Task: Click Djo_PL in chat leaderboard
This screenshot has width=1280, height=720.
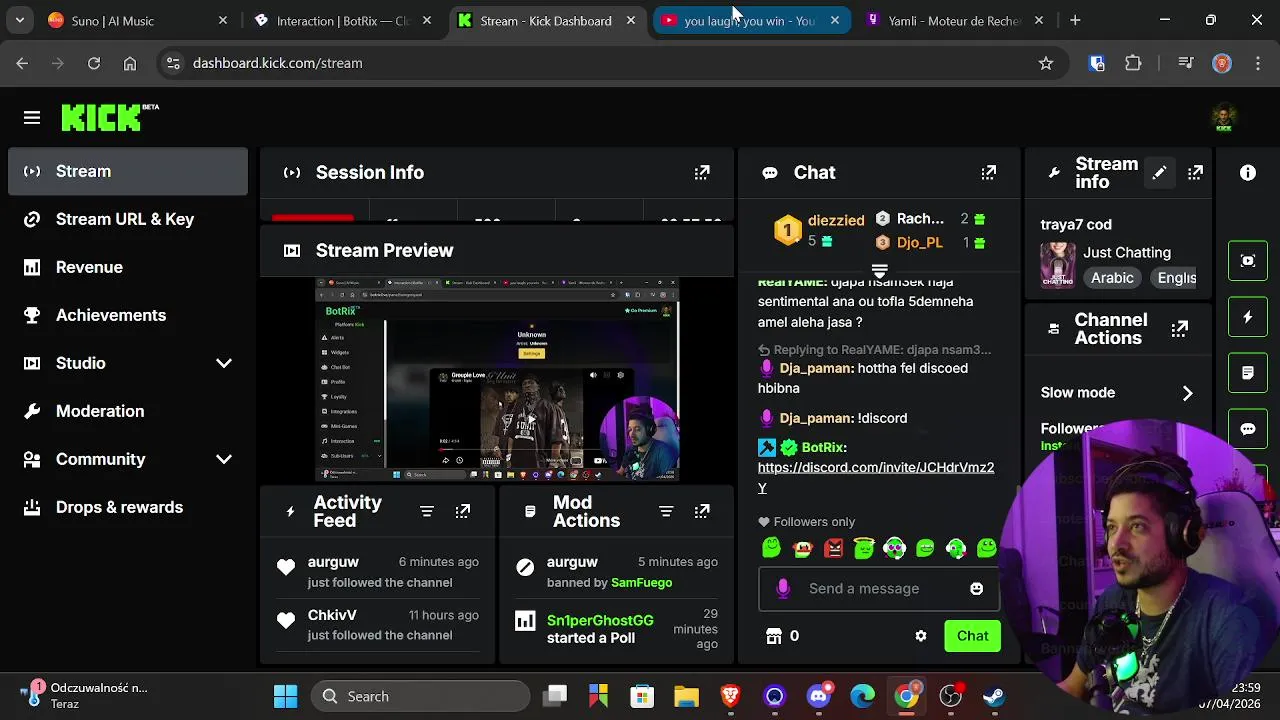Action: coord(919,242)
